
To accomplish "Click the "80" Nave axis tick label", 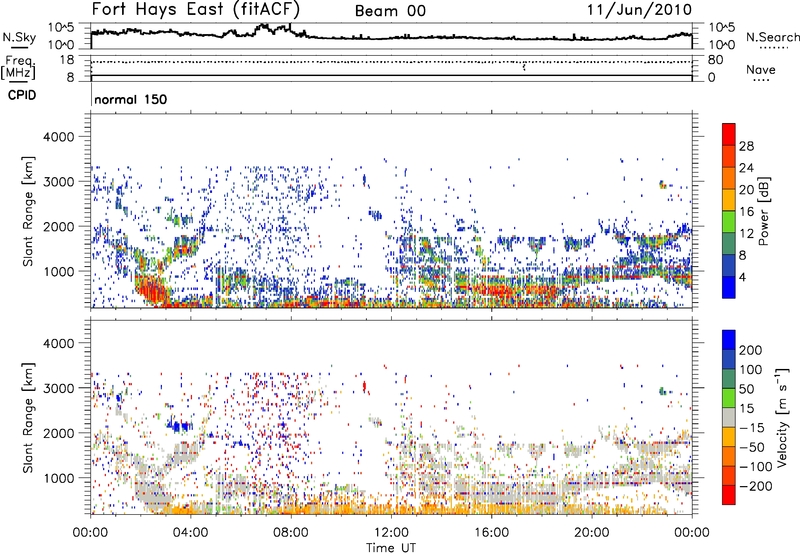I will (x=715, y=60).
